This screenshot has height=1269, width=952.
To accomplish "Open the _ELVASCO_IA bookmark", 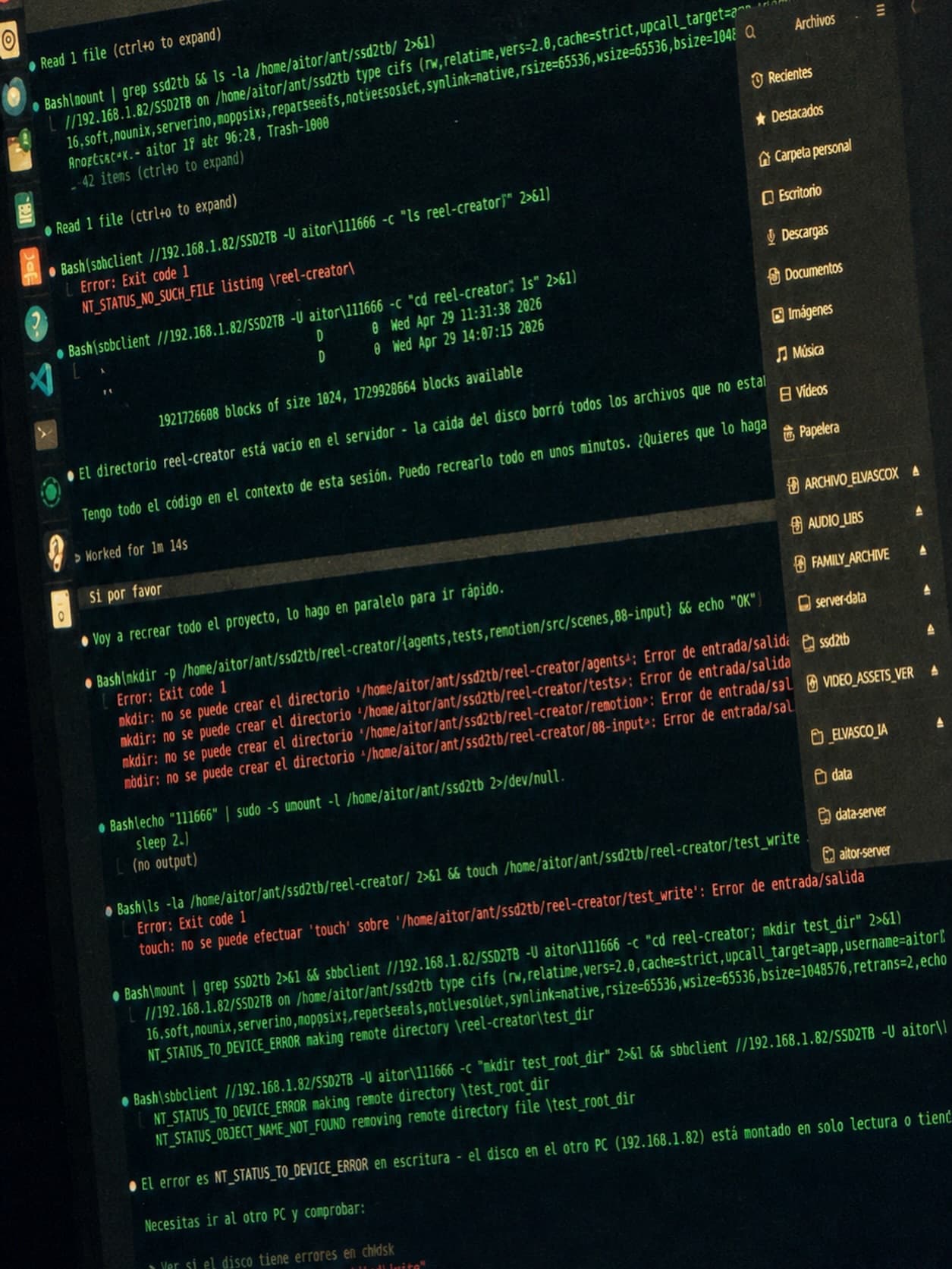I will tap(850, 733).
